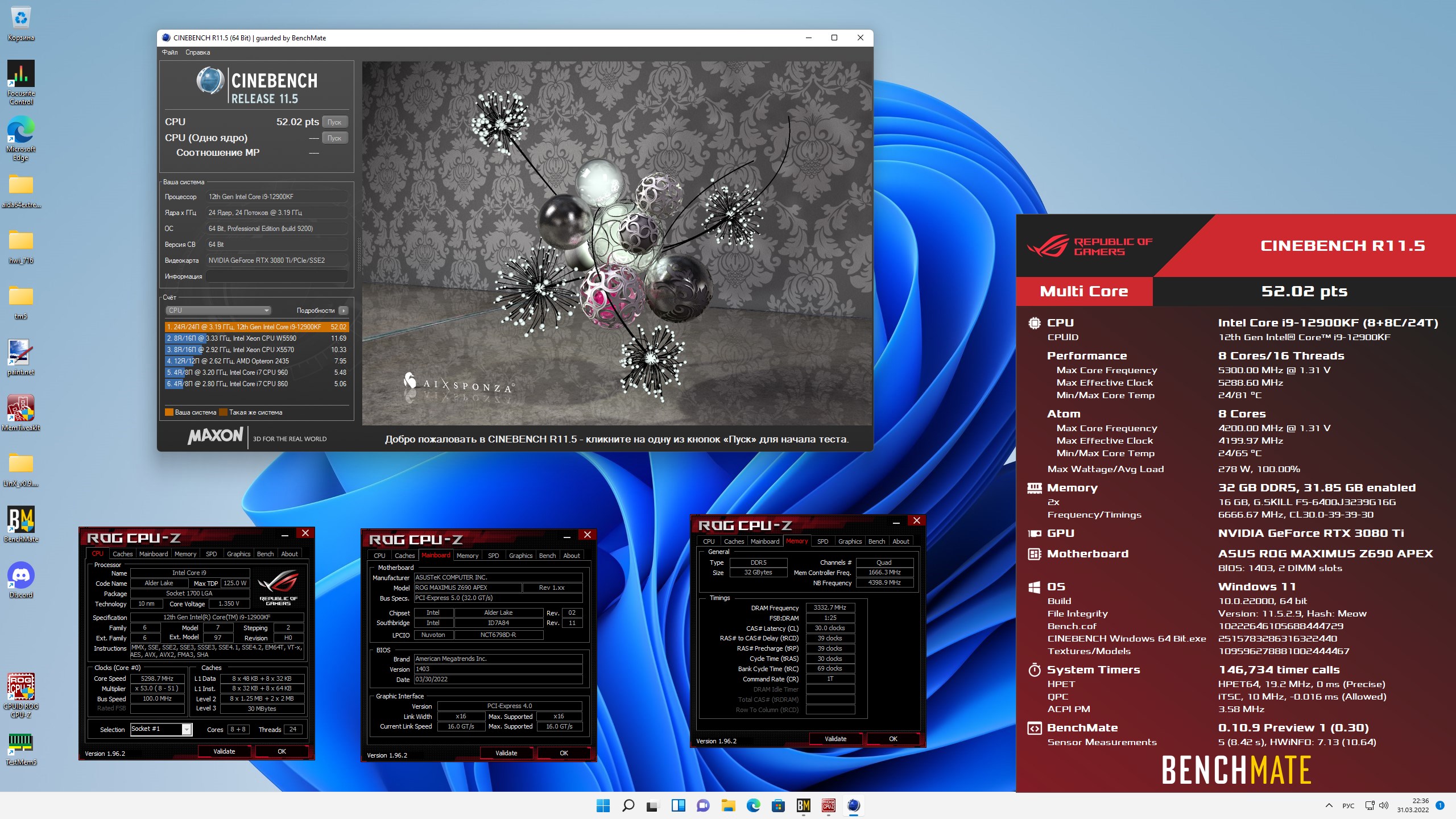The width and height of the screenshot is (1456, 819).
Task: Open volume control in system tray
Action: 1384,805
